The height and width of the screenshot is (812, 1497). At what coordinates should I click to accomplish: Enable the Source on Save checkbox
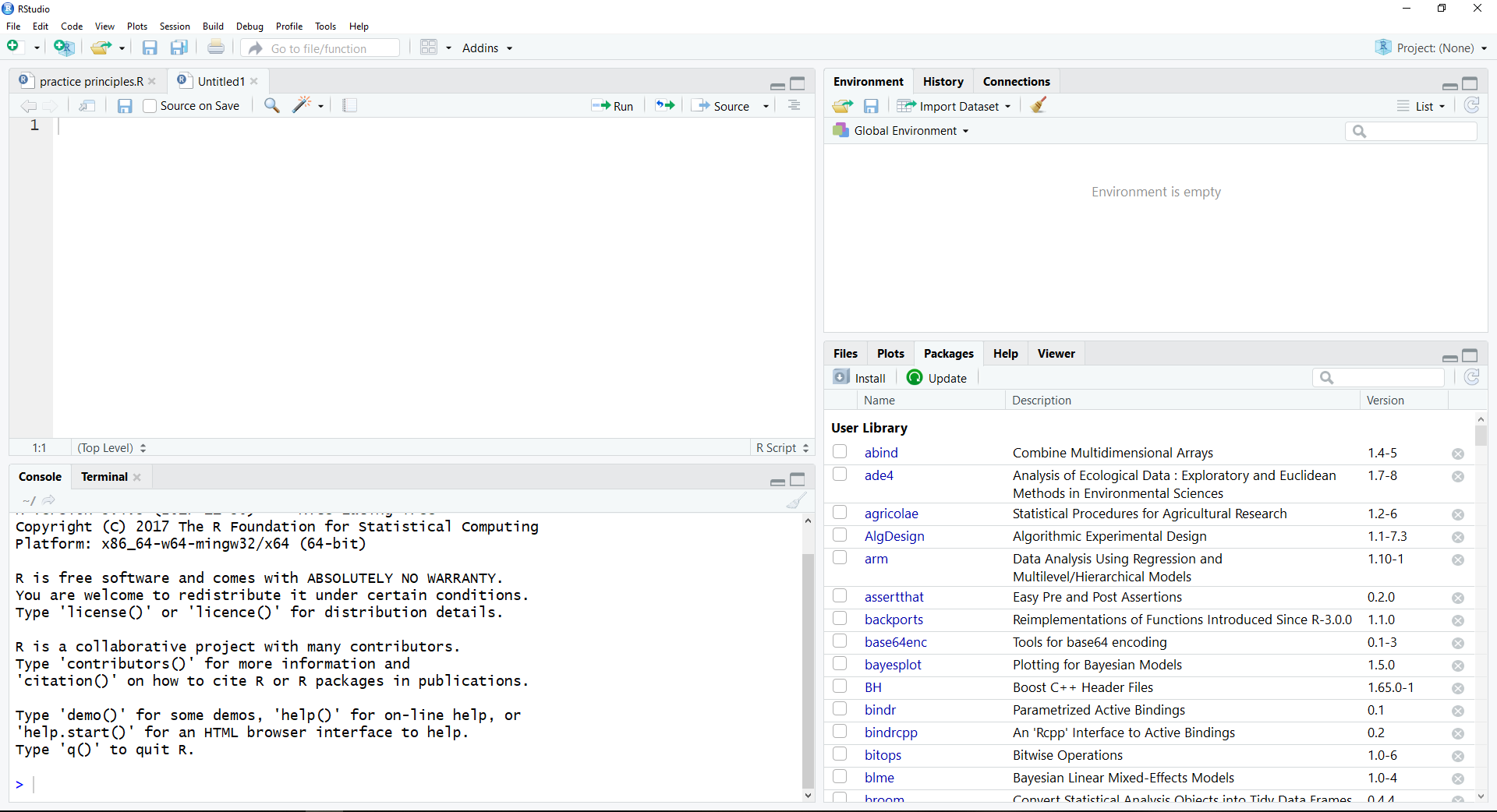point(150,106)
